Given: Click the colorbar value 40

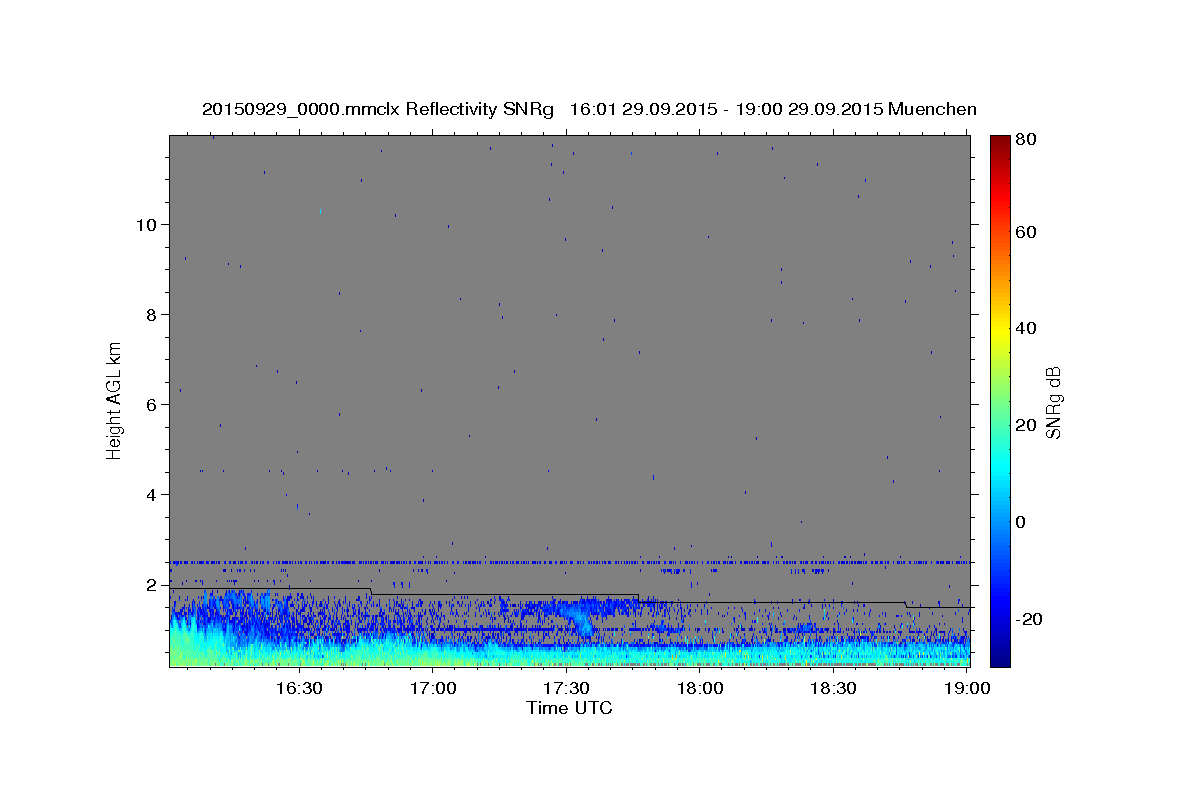Looking at the screenshot, I should 1026,328.
